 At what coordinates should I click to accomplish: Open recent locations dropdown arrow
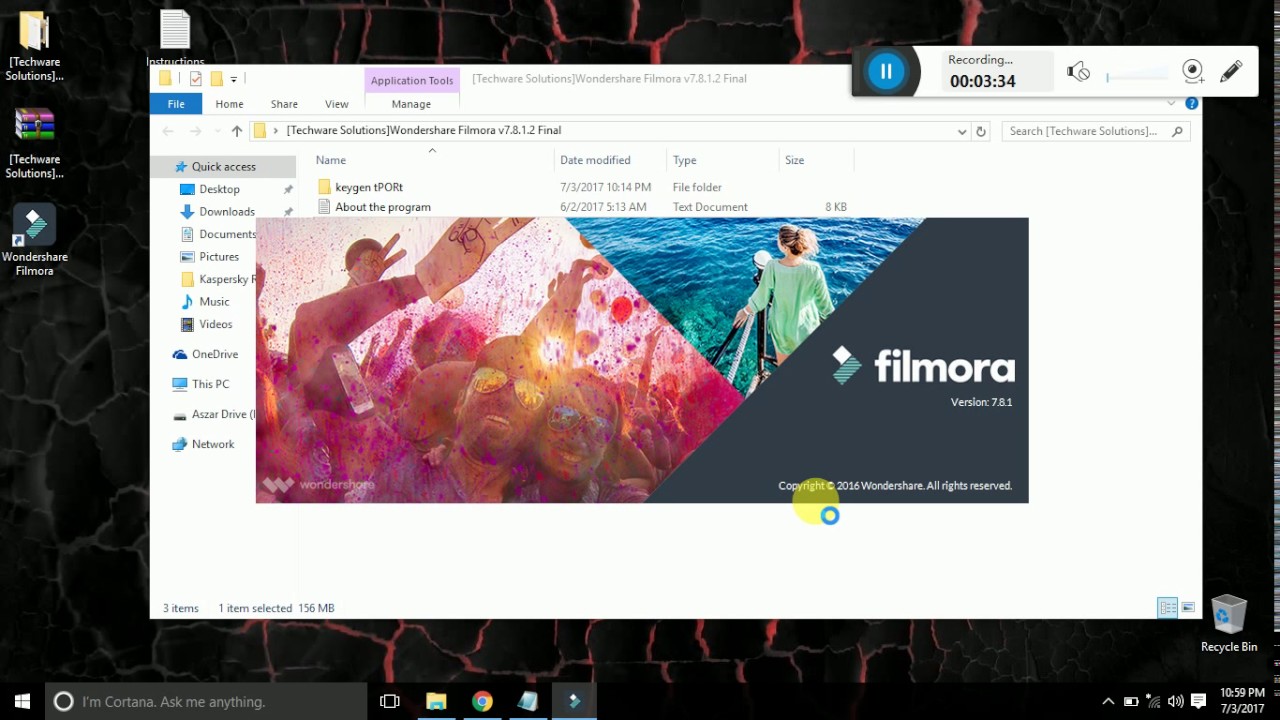click(216, 132)
